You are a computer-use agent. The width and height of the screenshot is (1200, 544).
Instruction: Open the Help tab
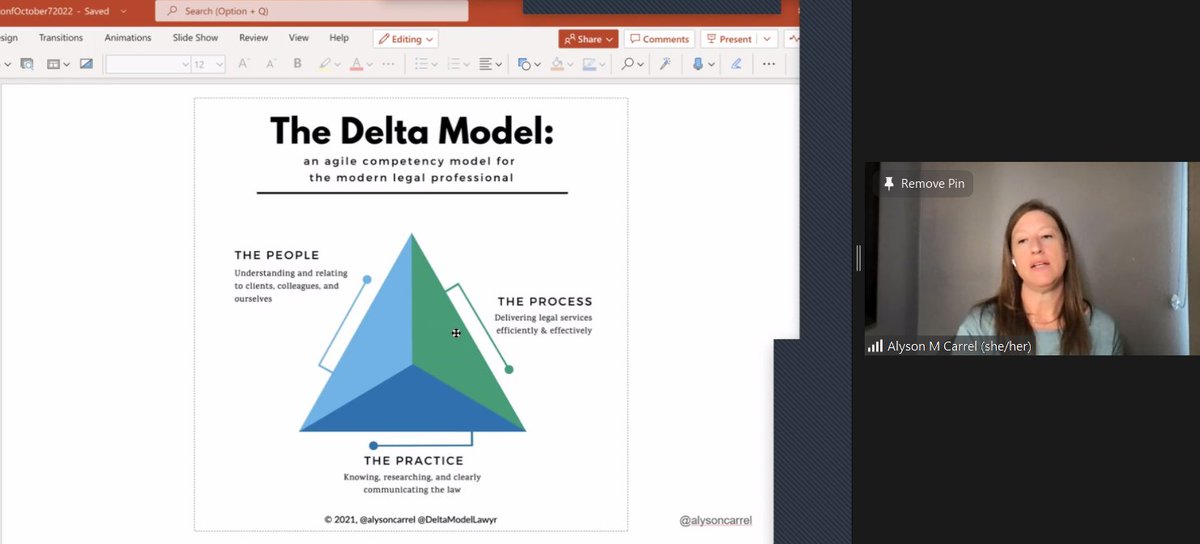tap(339, 38)
